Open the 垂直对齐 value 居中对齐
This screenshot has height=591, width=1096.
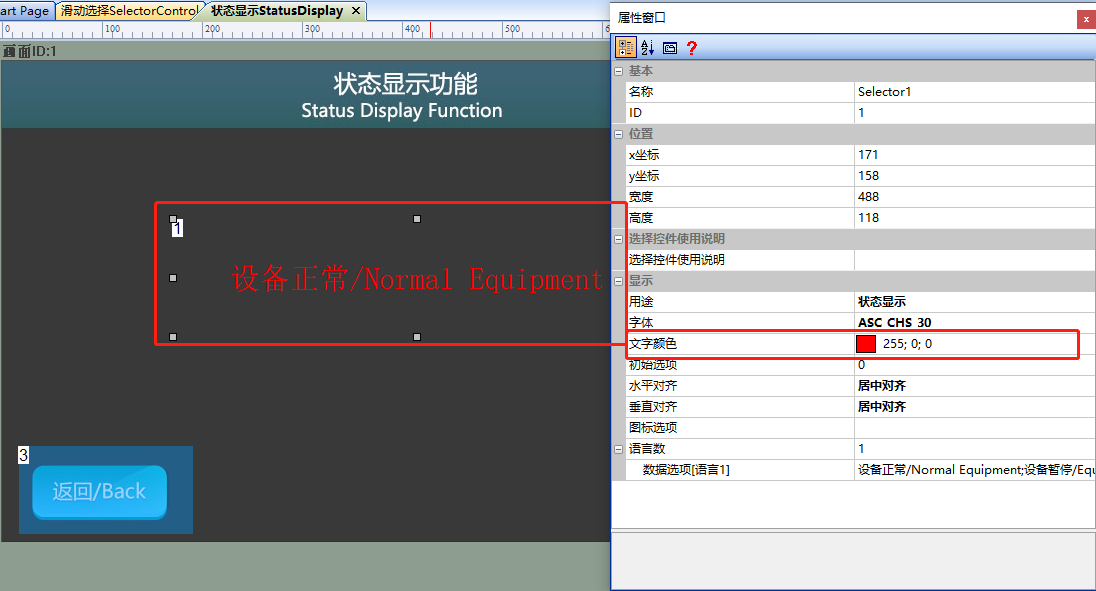point(974,407)
